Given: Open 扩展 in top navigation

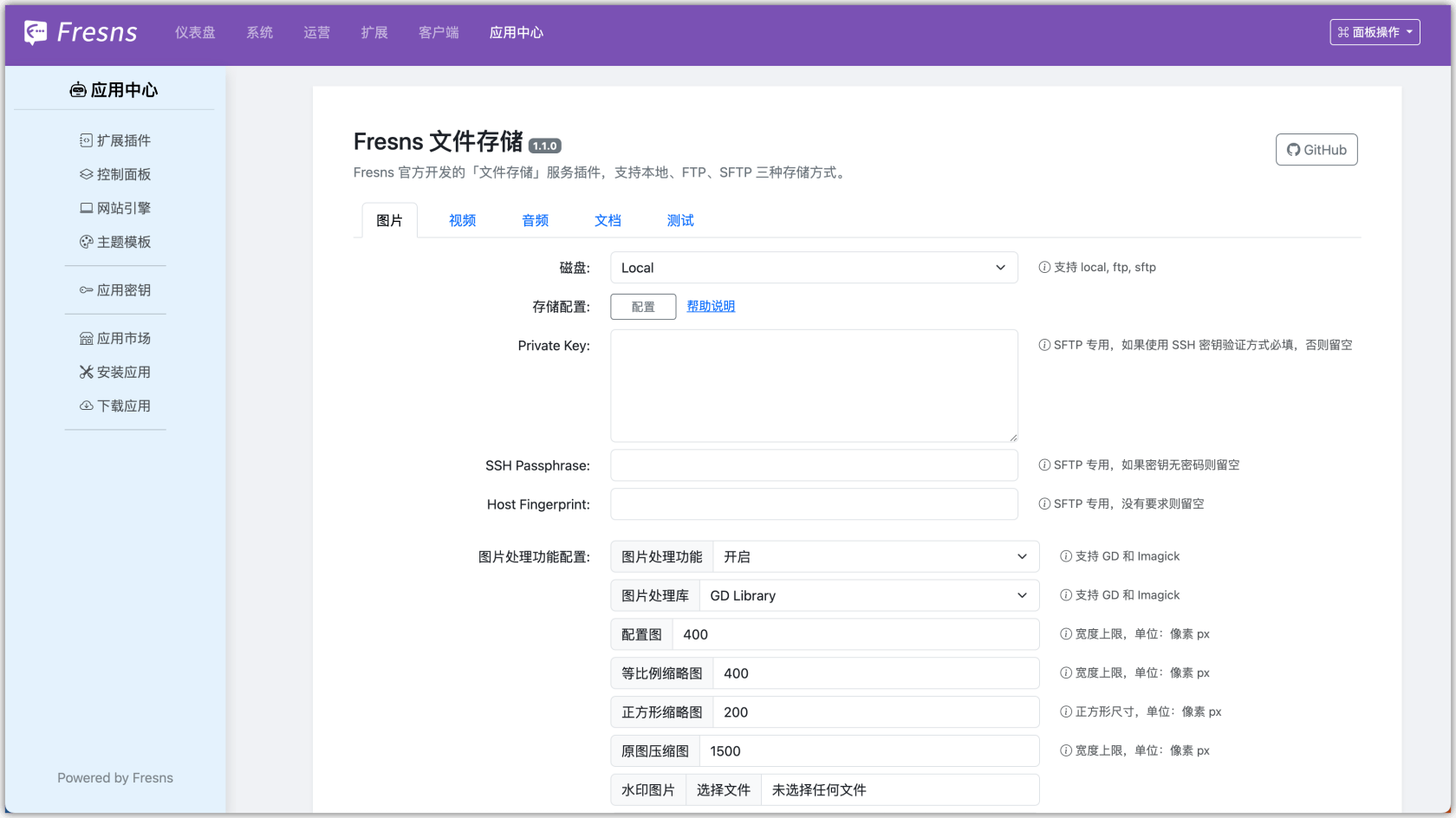Looking at the screenshot, I should (374, 32).
